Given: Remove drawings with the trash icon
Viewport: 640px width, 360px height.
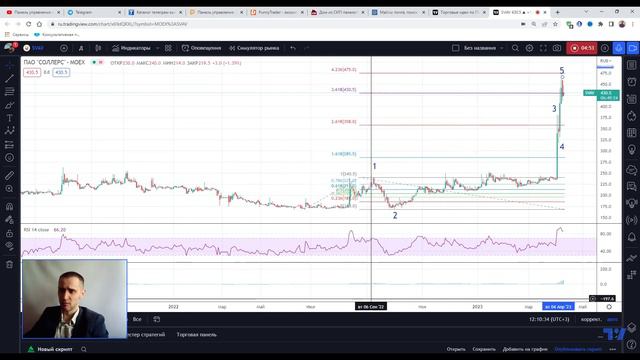Looking at the screenshot, I should [x=9, y=264].
